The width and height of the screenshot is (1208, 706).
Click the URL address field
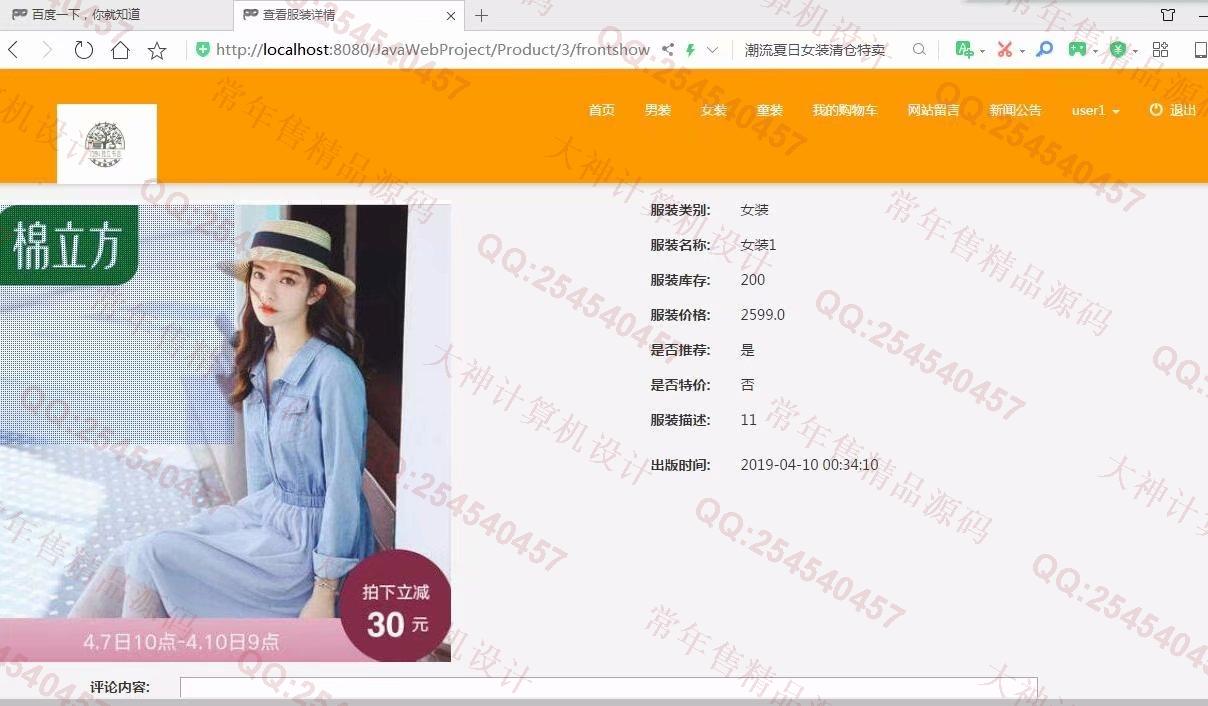click(x=433, y=50)
